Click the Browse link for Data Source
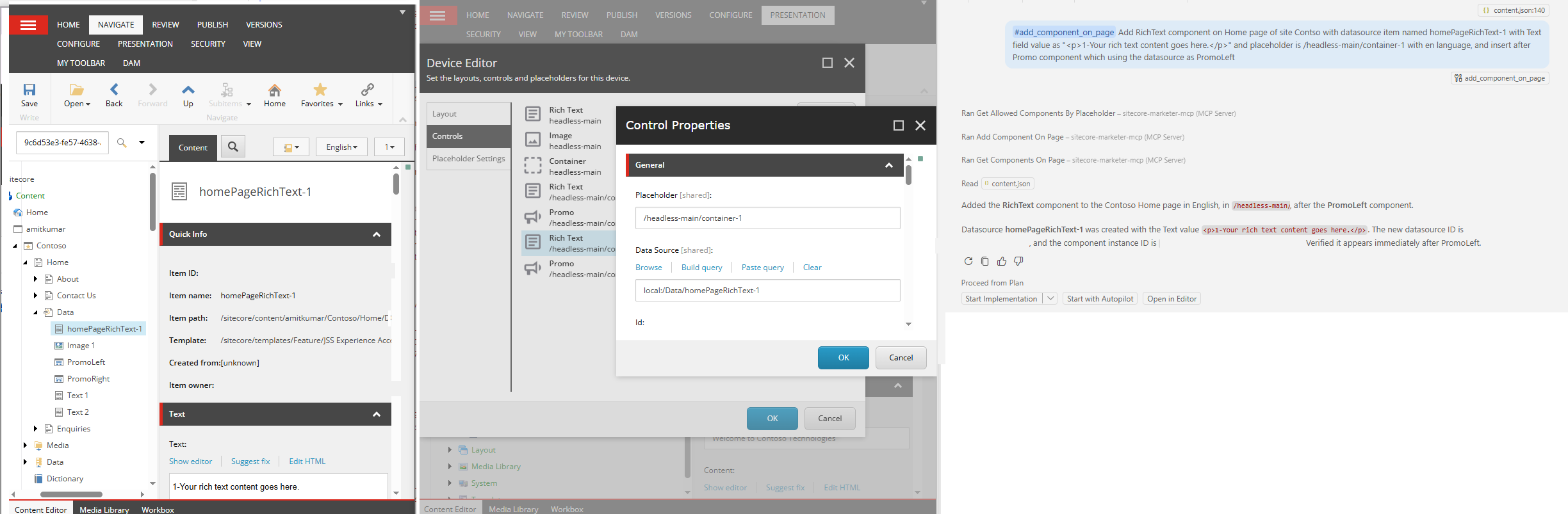This screenshot has width=1568, height=514. (649, 268)
